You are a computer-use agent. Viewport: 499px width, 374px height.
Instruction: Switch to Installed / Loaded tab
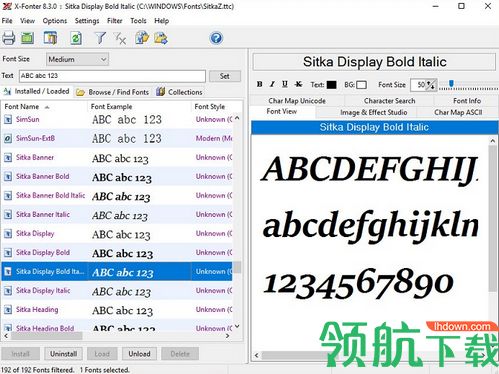coord(37,91)
